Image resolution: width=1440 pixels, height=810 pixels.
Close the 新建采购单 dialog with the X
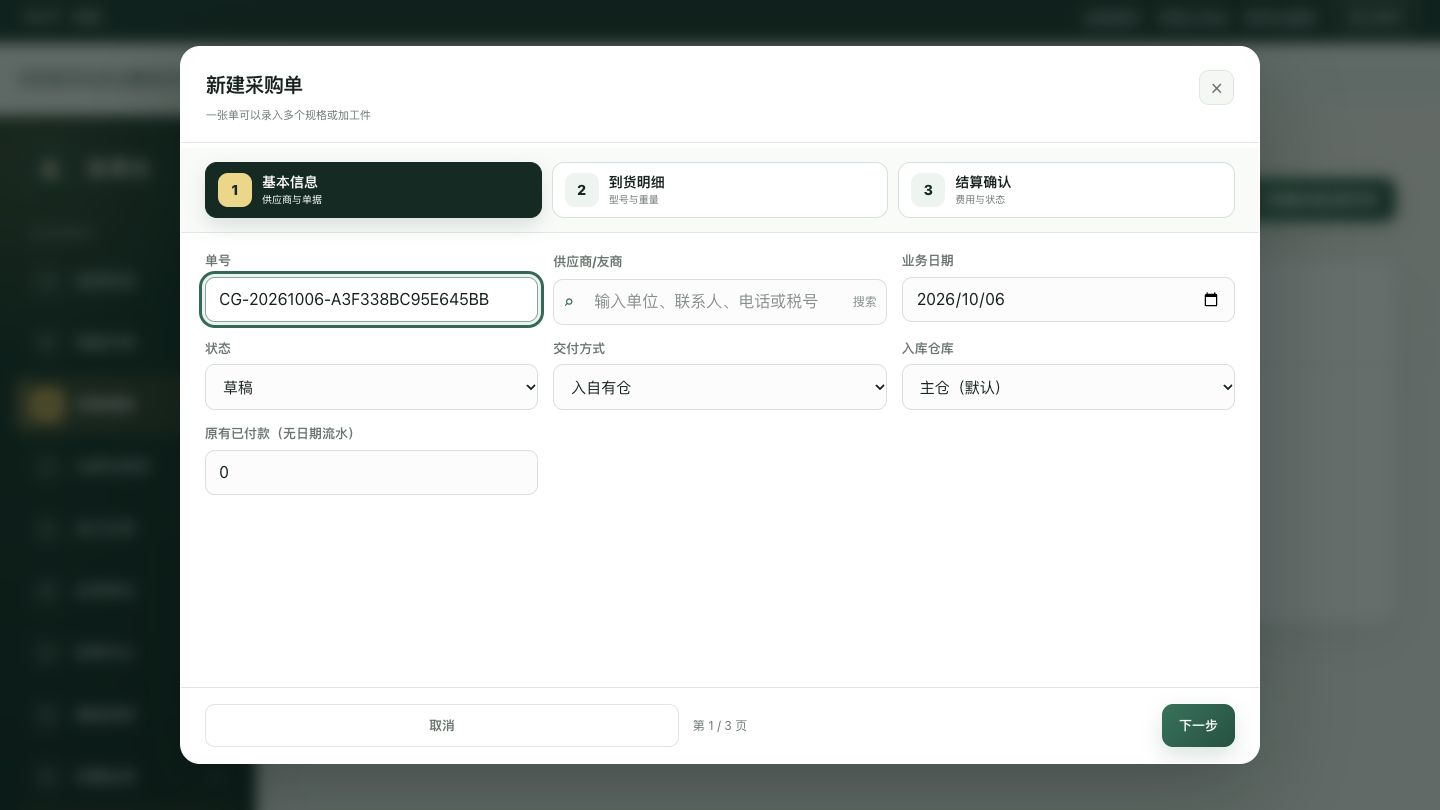tap(1216, 88)
